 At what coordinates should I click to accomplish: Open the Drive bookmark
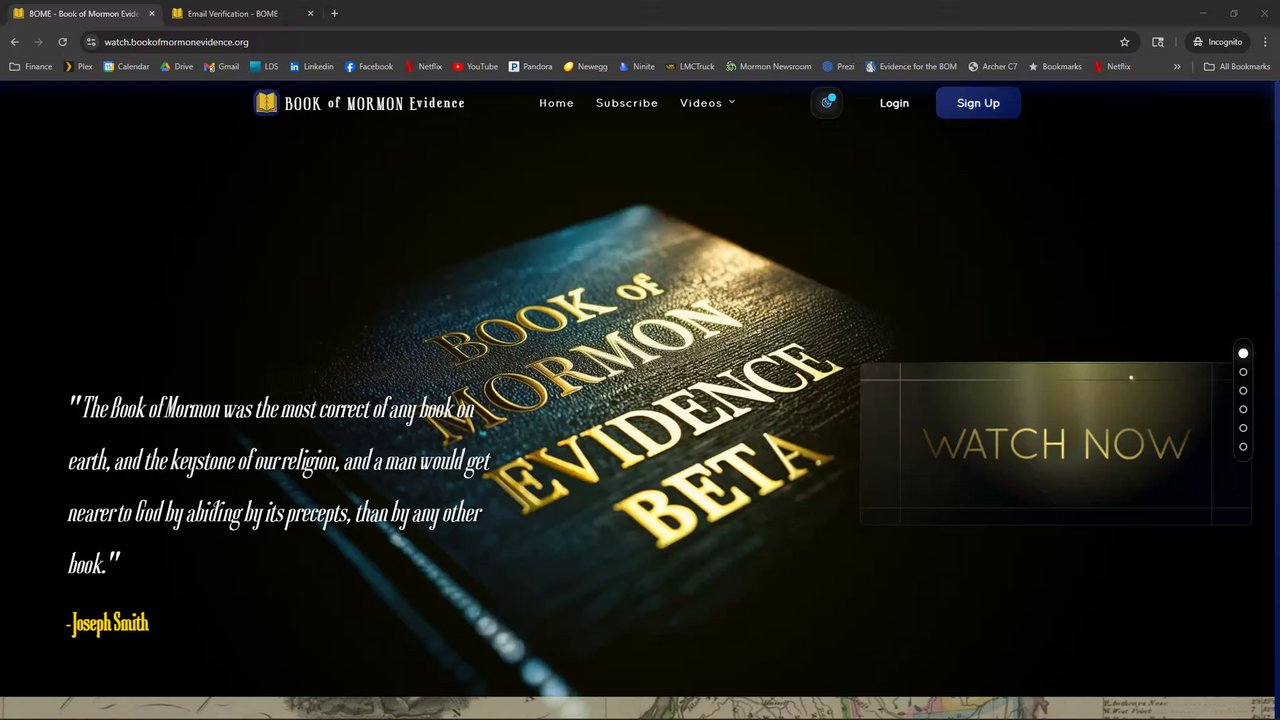177,67
